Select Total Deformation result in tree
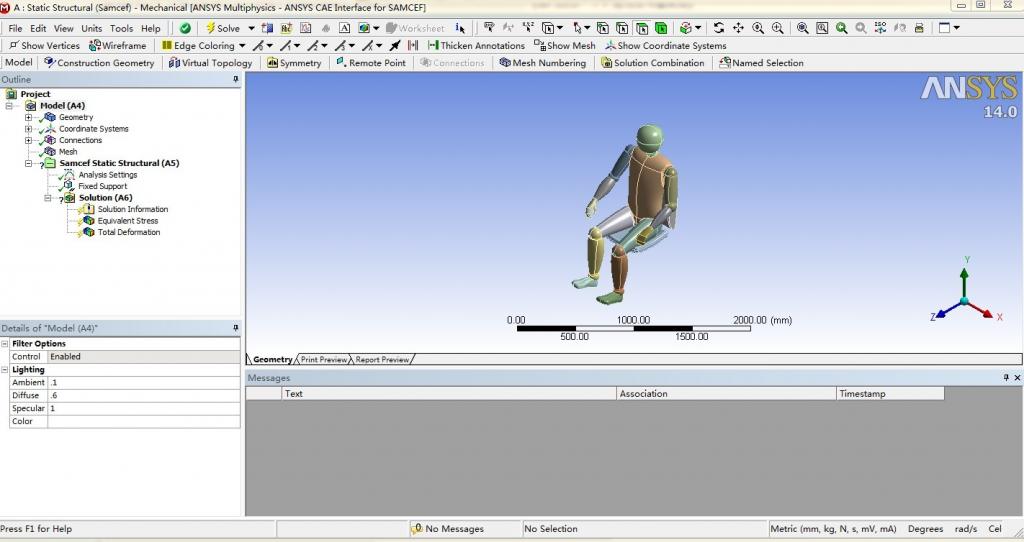This screenshot has width=1024, height=542. pos(128,232)
